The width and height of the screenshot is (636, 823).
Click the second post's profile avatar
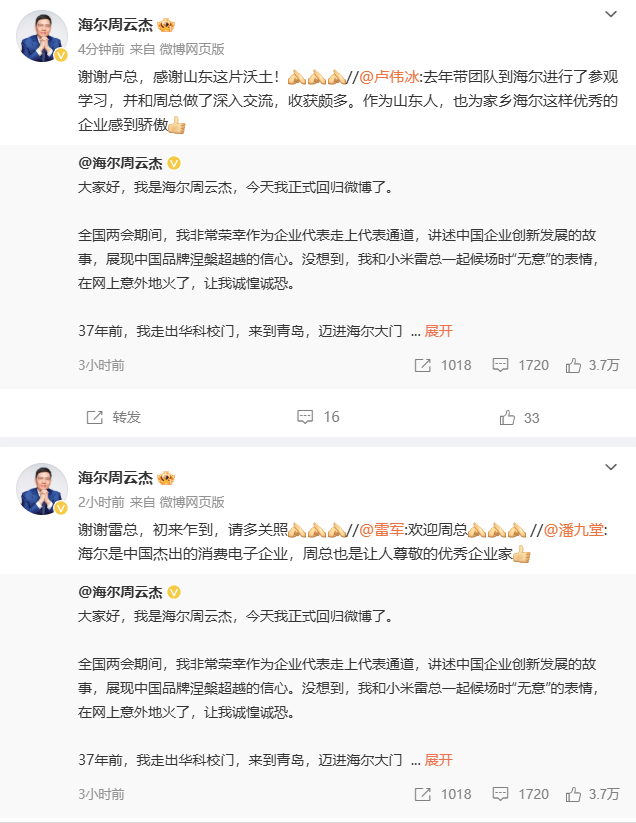click(43, 490)
